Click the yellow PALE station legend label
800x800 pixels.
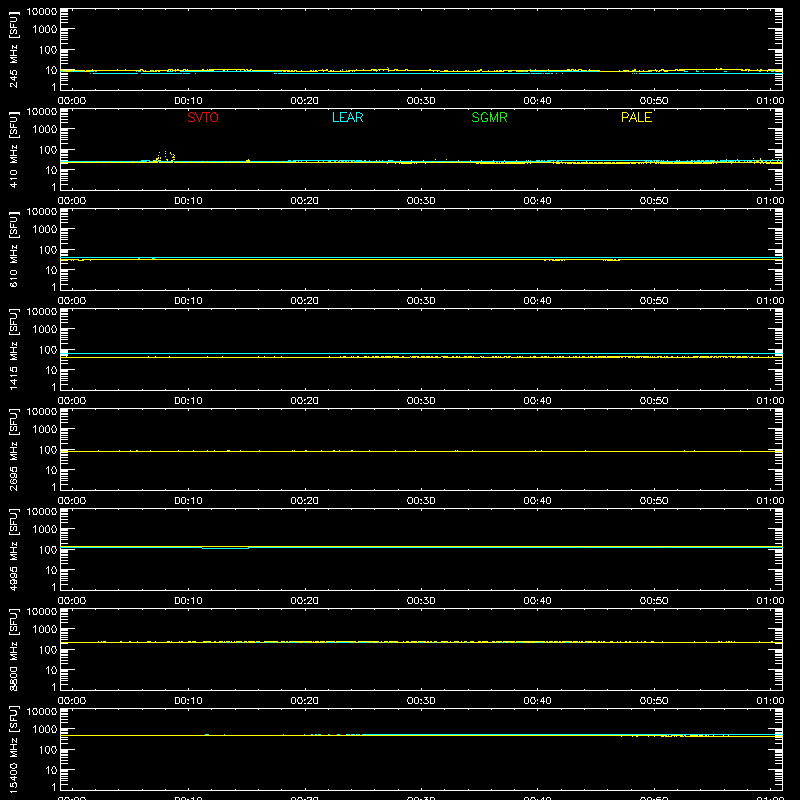636,117
